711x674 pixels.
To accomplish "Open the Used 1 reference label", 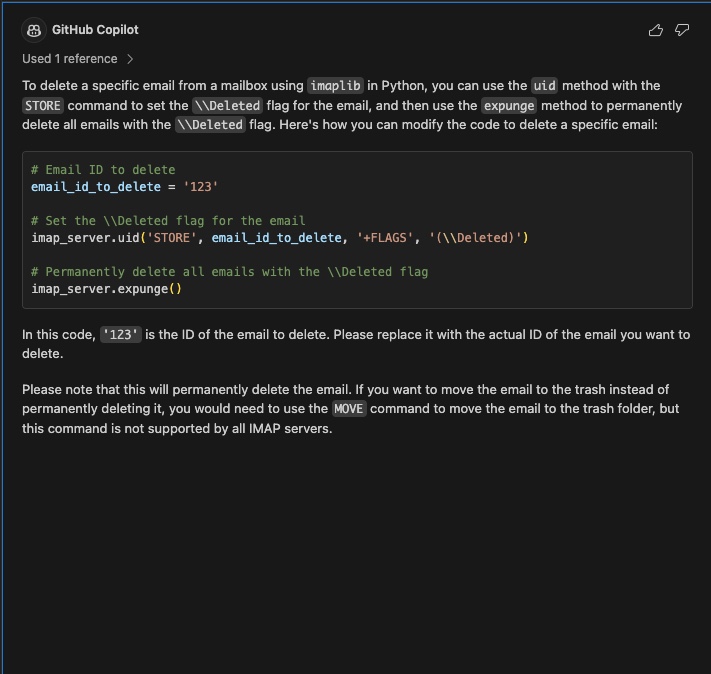I will (70, 59).
